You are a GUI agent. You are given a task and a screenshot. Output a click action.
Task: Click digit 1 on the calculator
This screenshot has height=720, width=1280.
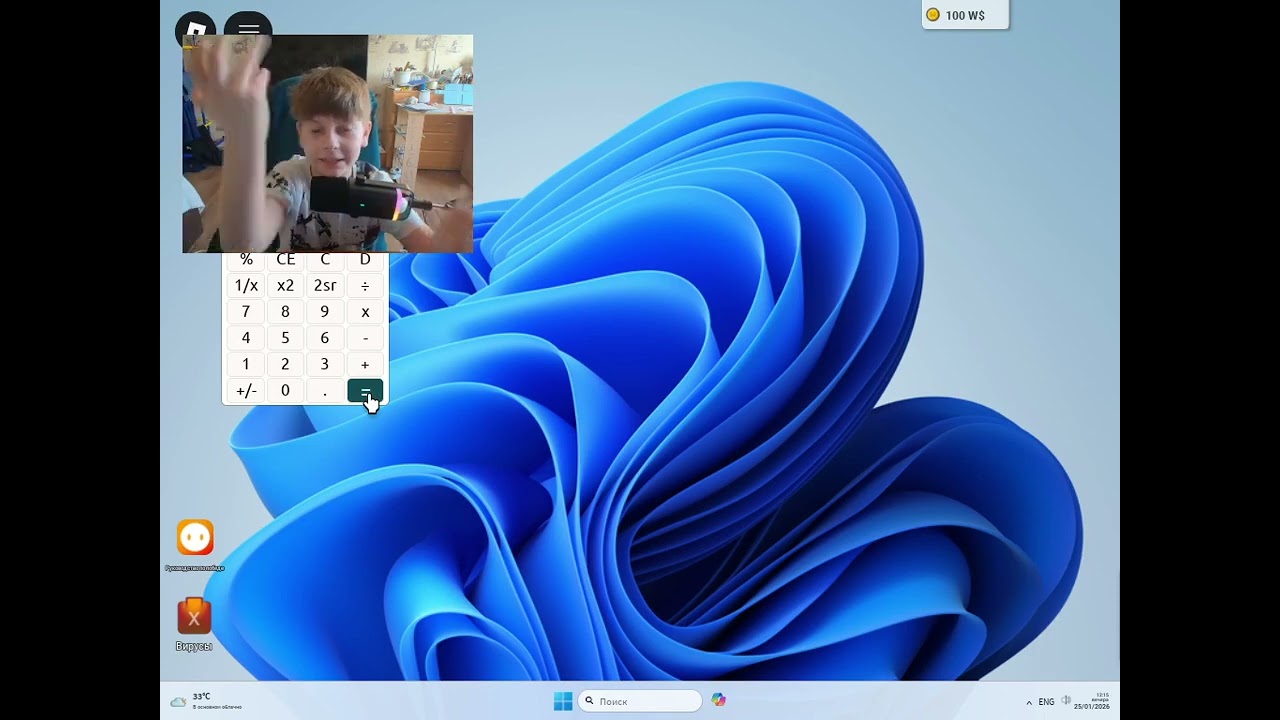[x=246, y=365]
